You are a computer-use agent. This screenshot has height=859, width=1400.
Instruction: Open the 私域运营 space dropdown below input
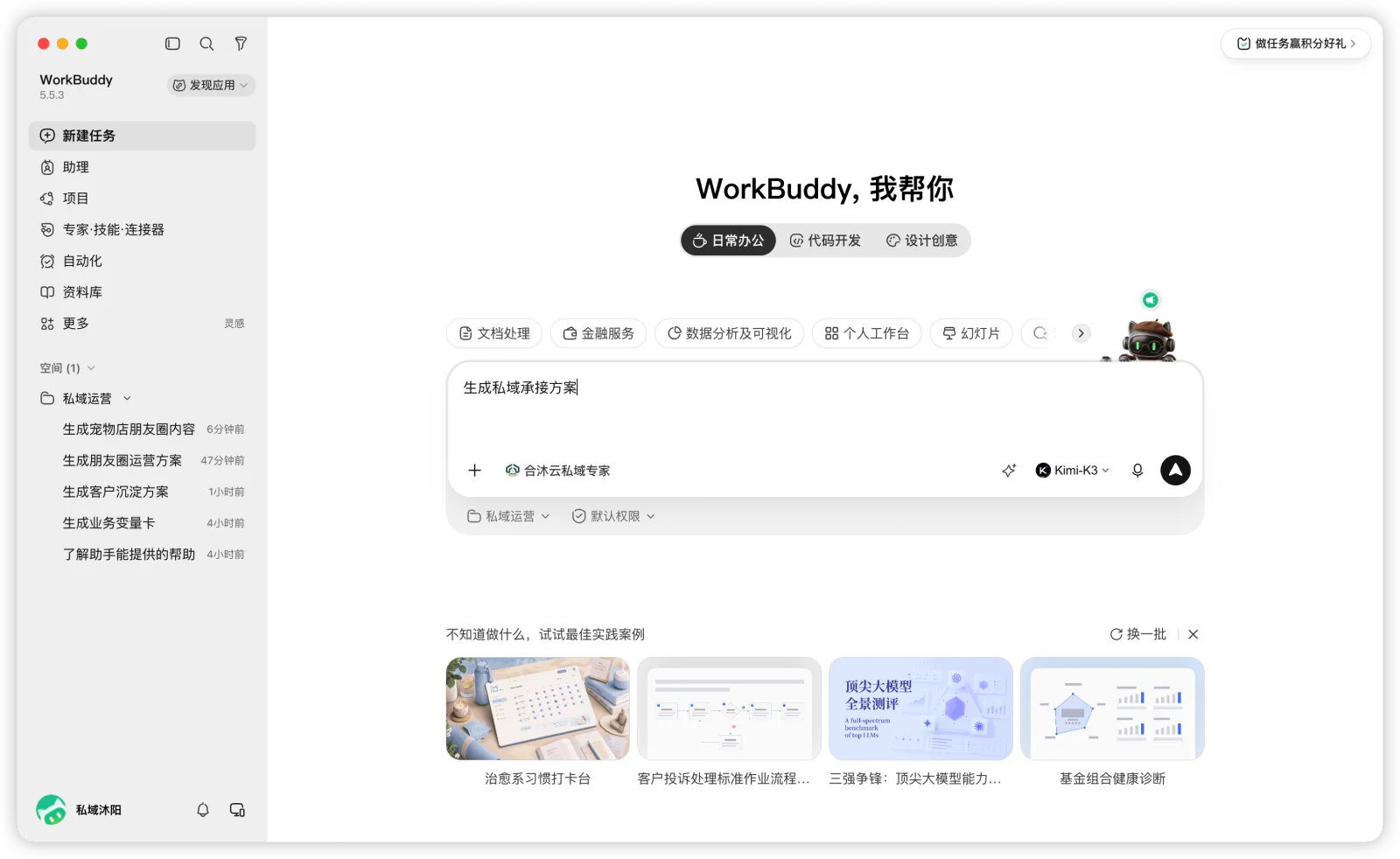click(x=508, y=516)
